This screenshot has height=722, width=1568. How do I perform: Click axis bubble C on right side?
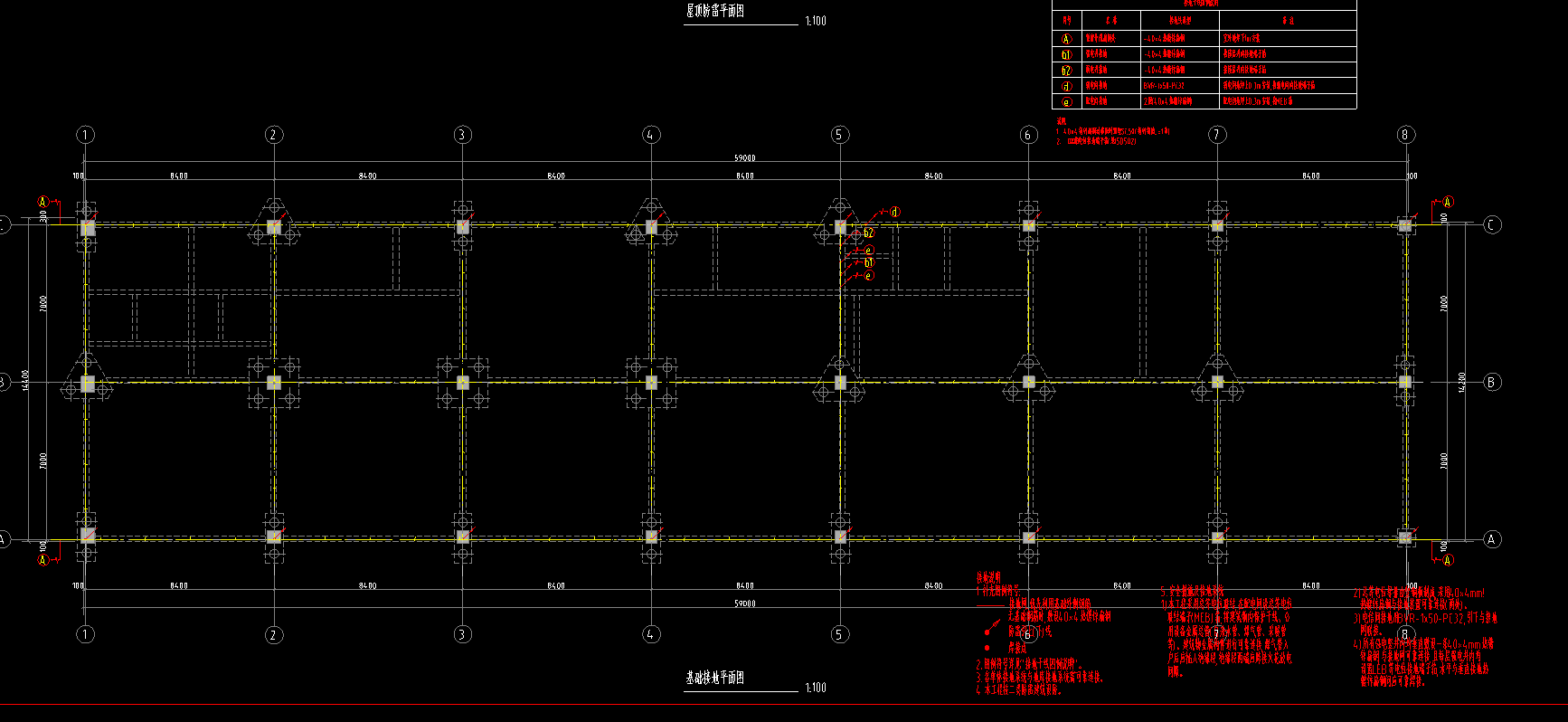pyautogui.click(x=1492, y=225)
